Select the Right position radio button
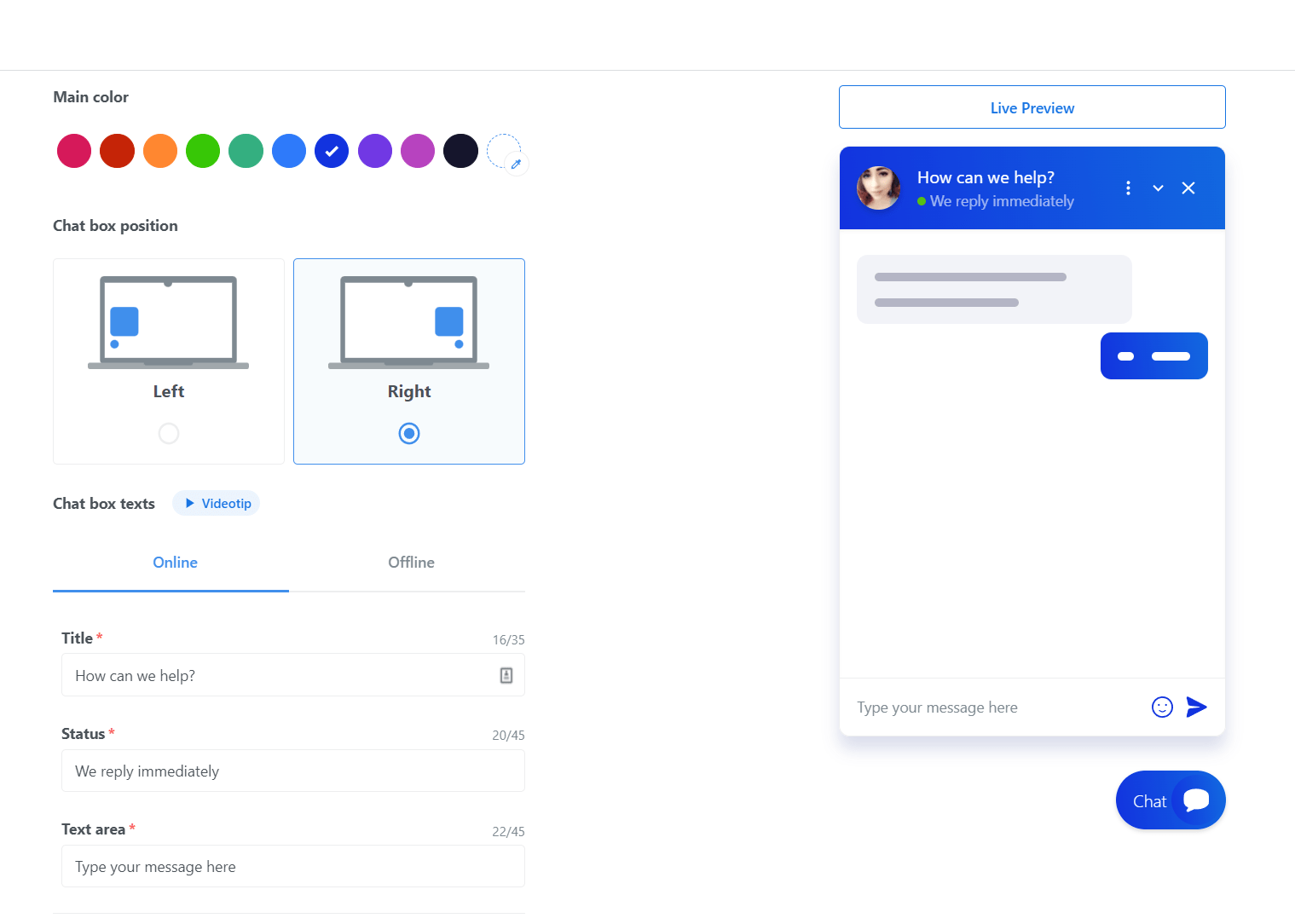This screenshot has width=1295, height=924. pyautogui.click(x=409, y=433)
